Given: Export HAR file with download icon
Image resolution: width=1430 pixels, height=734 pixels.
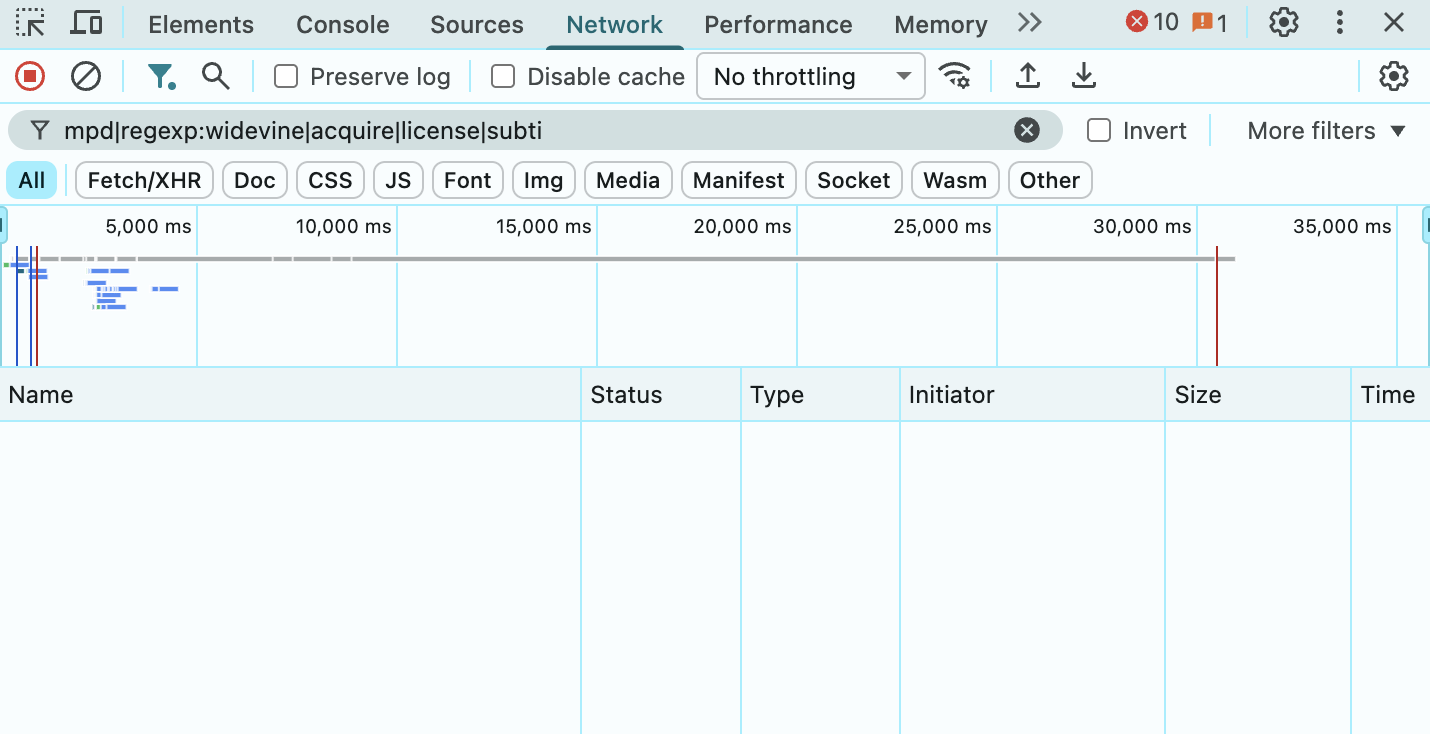Looking at the screenshot, I should [1084, 76].
